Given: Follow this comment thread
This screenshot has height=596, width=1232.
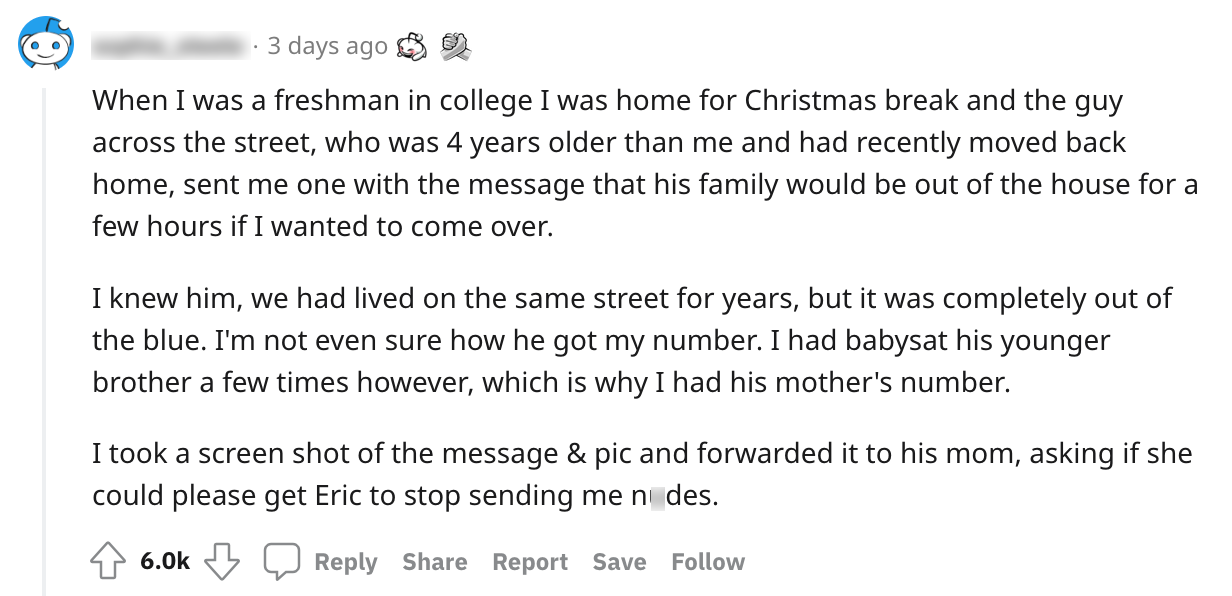Looking at the screenshot, I should tap(708, 562).
